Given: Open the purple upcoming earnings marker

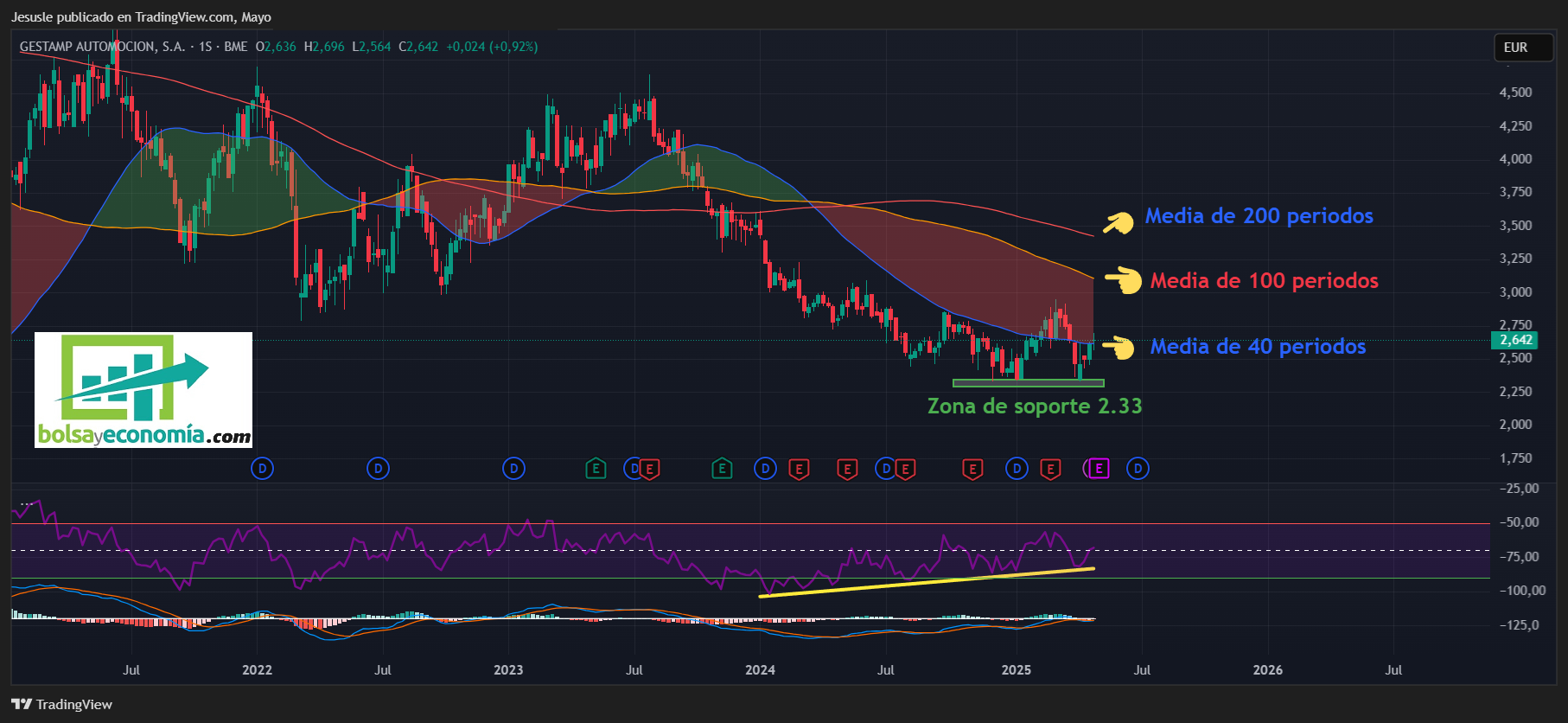Looking at the screenshot, I should tap(1098, 469).
